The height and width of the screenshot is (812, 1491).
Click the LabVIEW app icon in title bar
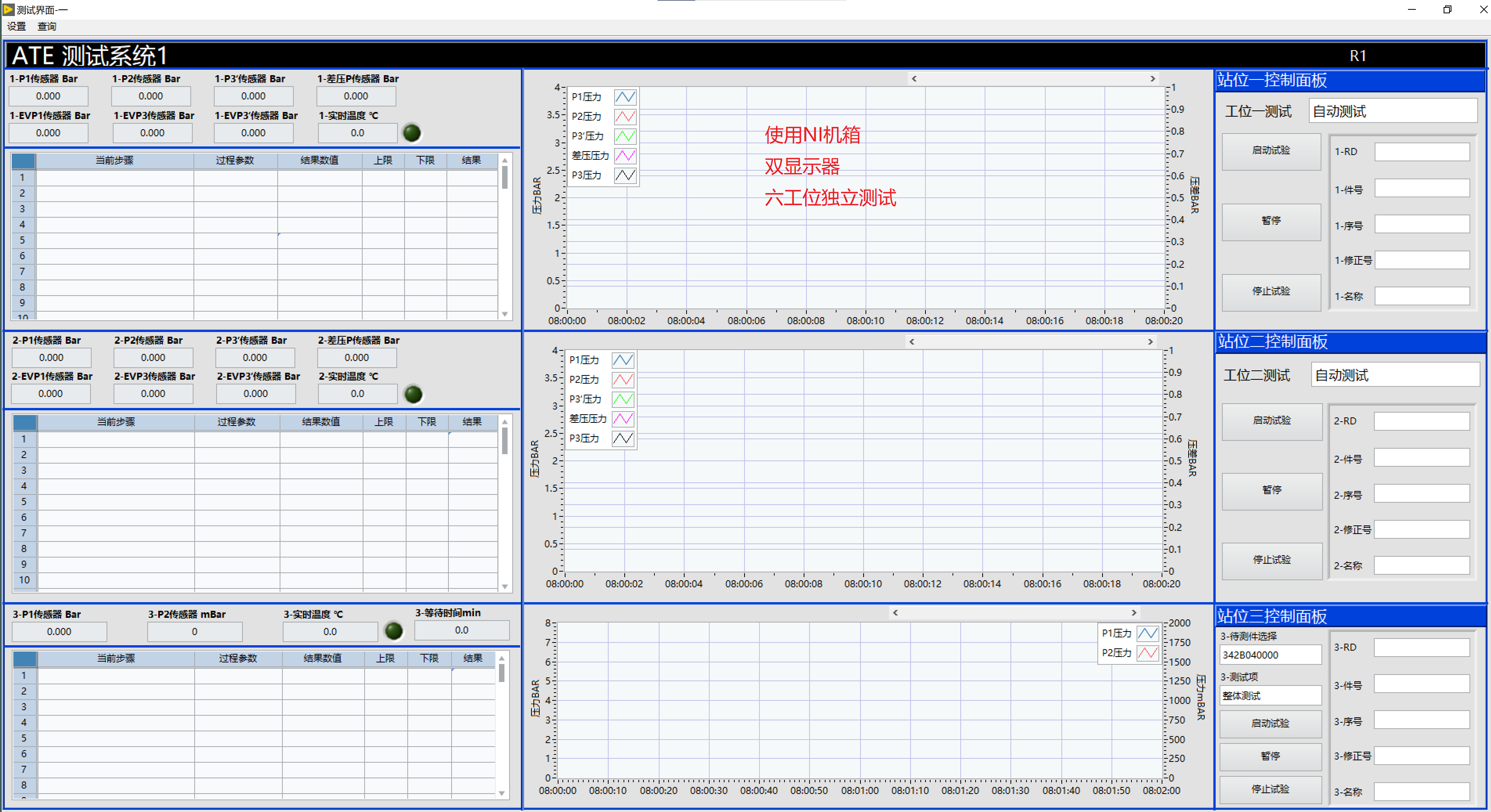[x=8, y=9]
